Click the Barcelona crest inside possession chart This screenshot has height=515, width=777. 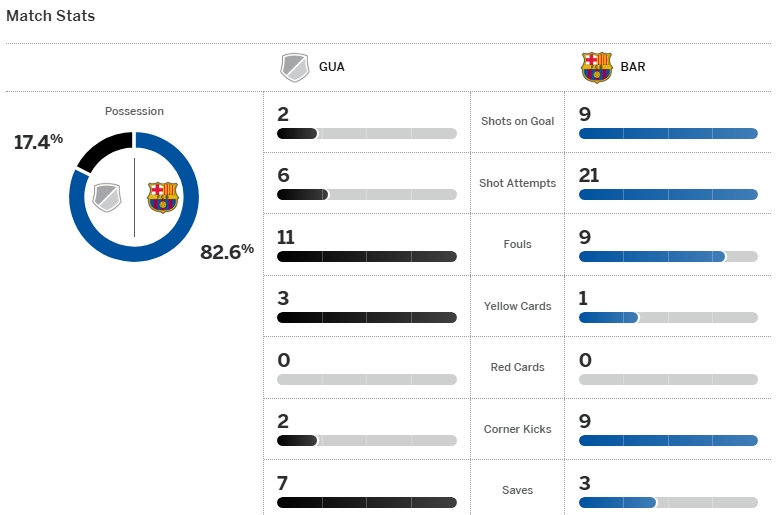pos(162,197)
